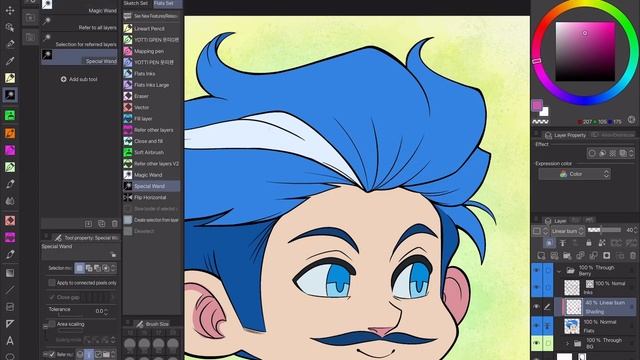
Task: Open the palette color dropdown beside Linear burn
Action: click(x=540, y=231)
